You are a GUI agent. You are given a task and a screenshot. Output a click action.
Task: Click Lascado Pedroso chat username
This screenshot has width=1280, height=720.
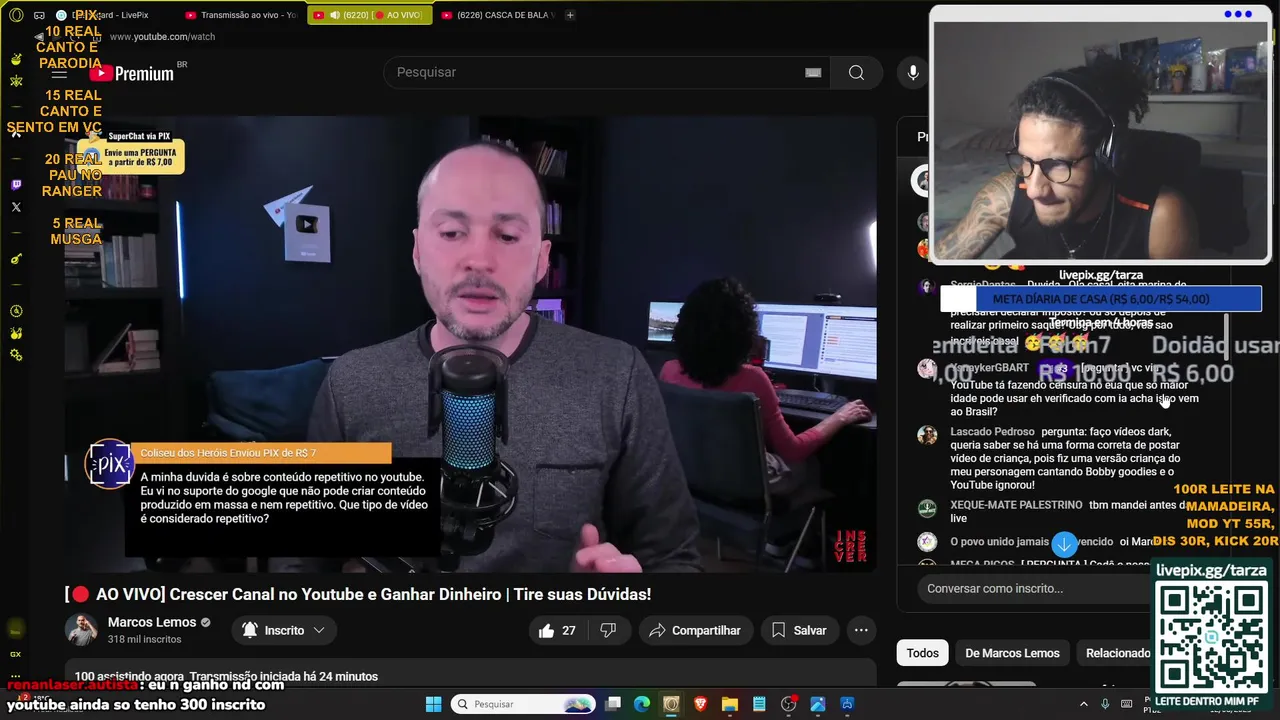pyautogui.click(x=992, y=432)
